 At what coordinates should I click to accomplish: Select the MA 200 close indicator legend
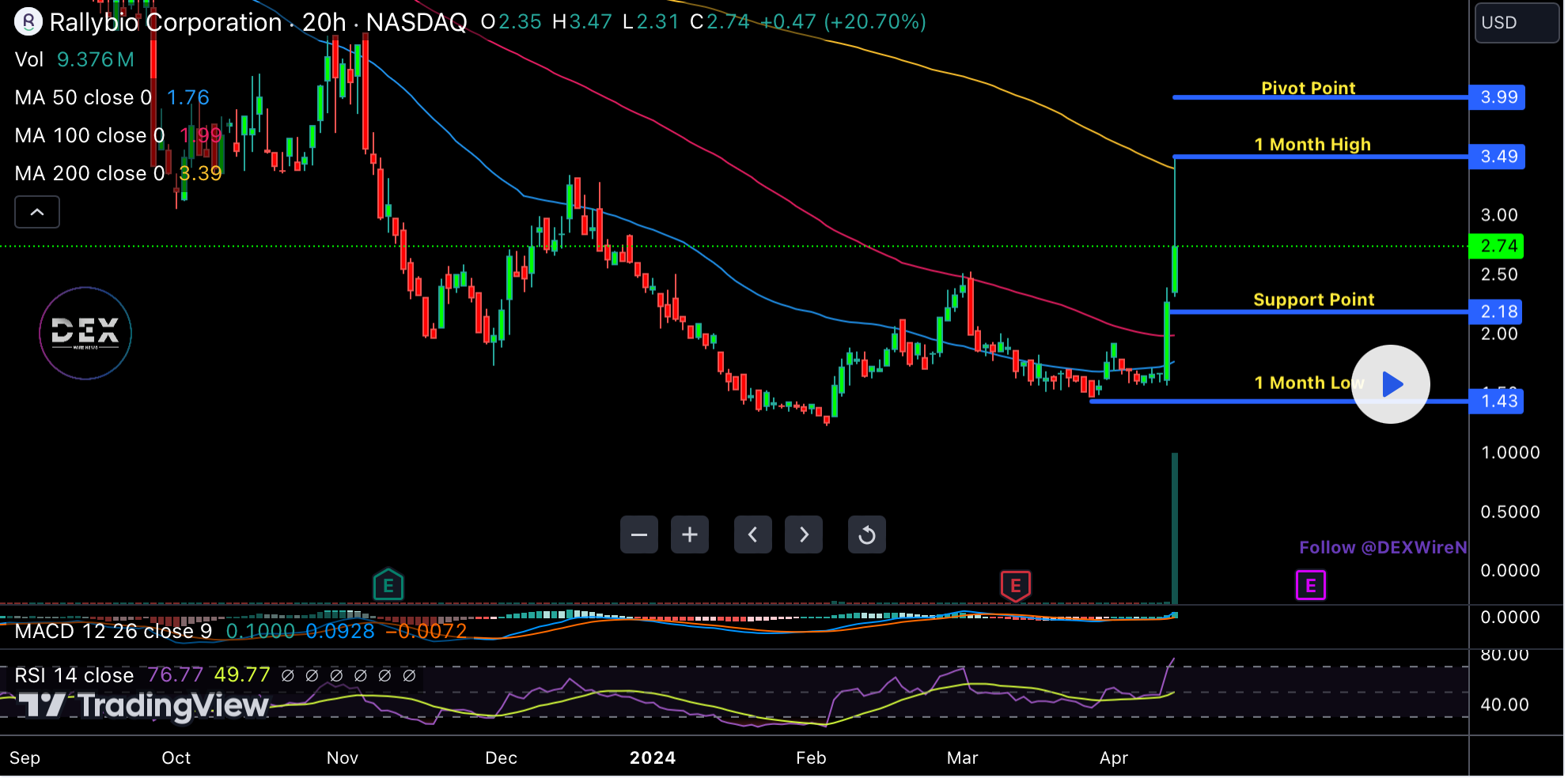(x=90, y=174)
